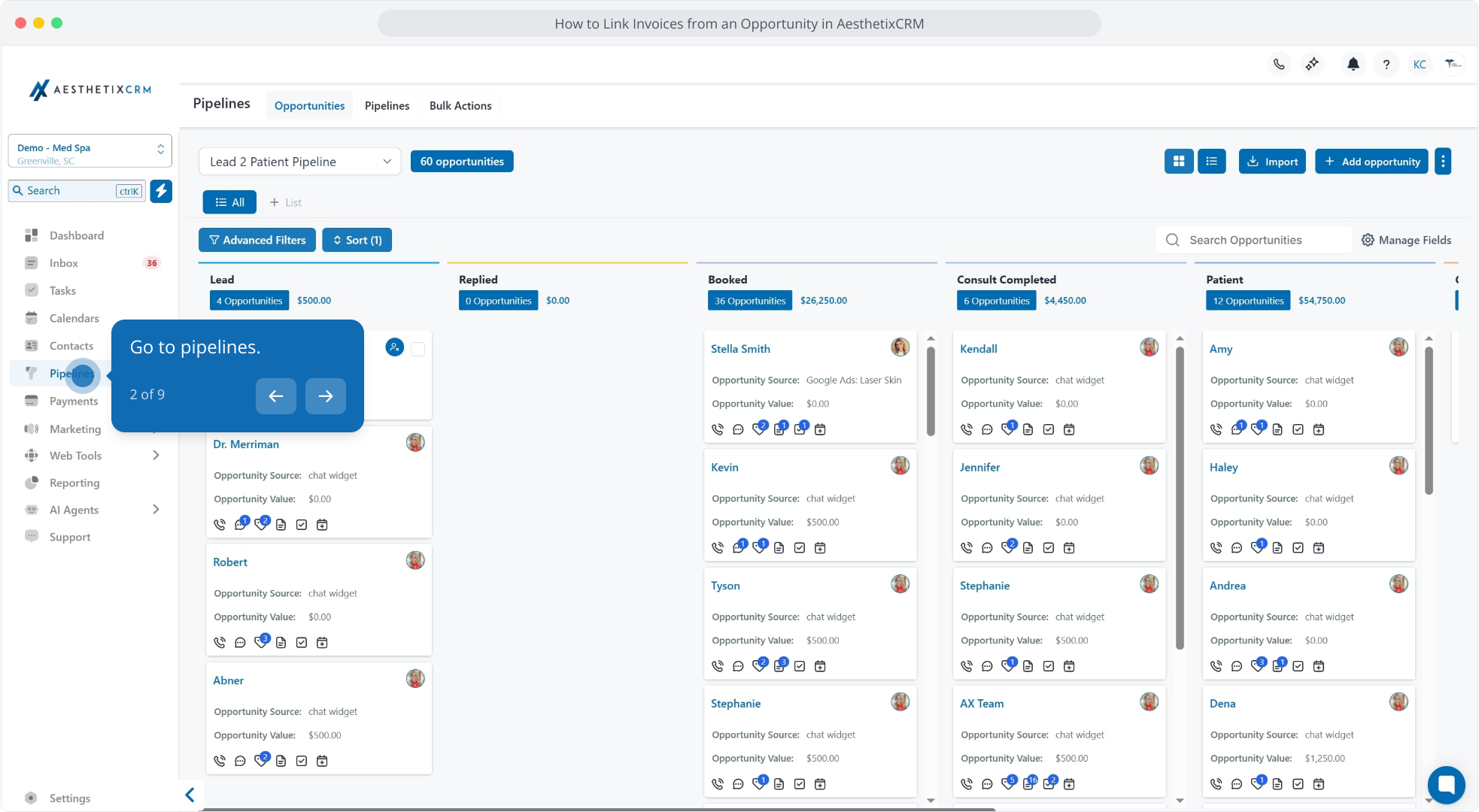Screen dimensions: 1479x812
Task: Tick the checkbox on the first Lead card
Action: [418, 349]
